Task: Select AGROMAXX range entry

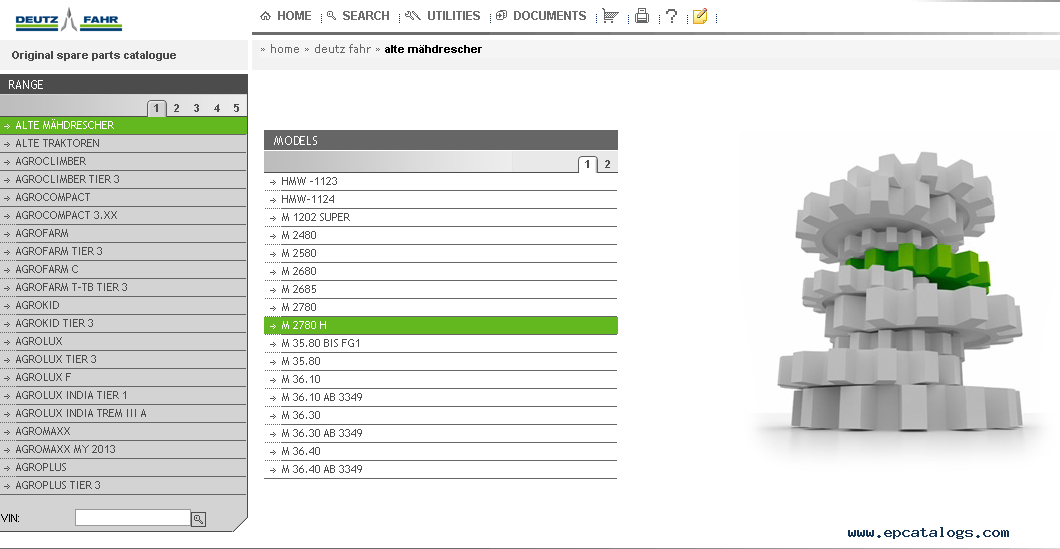Action: (x=124, y=431)
